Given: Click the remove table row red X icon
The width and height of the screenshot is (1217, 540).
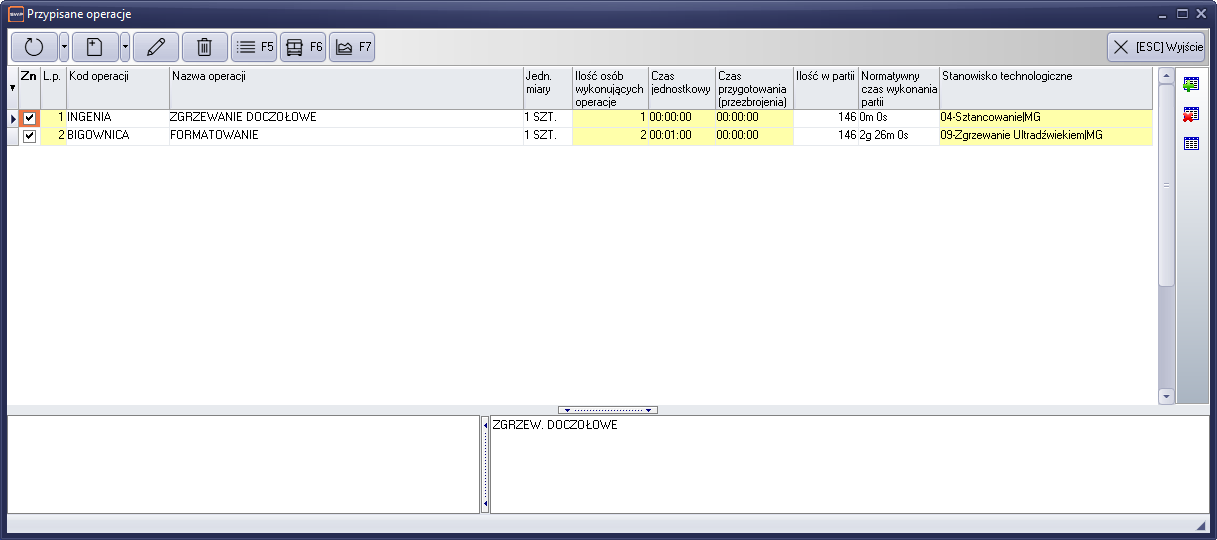Looking at the screenshot, I should [1191, 114].
